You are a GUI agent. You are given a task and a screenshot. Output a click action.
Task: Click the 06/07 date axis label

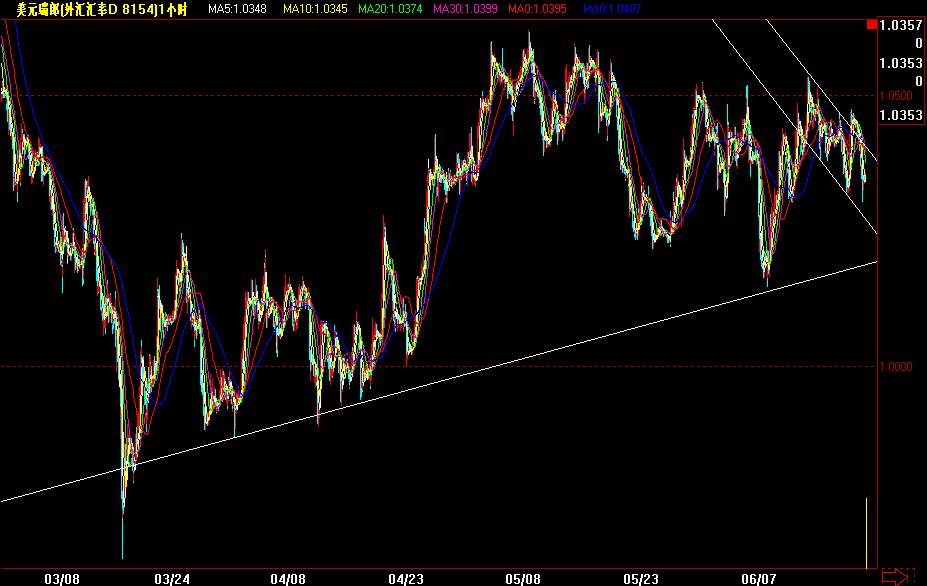(x=759, y=579)
